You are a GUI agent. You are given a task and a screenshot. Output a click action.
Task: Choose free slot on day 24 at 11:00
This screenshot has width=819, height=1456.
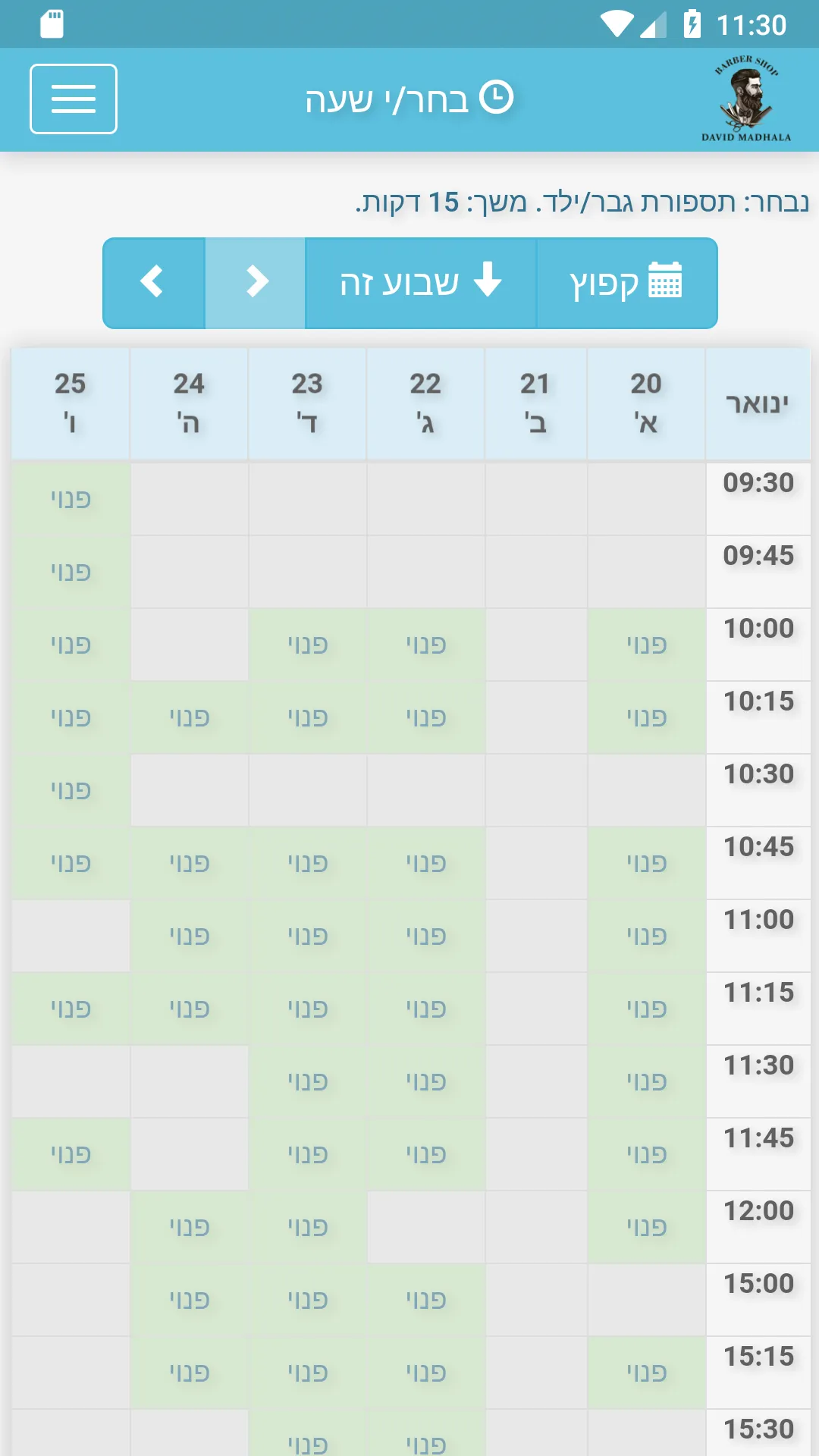[x=189, y=936]
